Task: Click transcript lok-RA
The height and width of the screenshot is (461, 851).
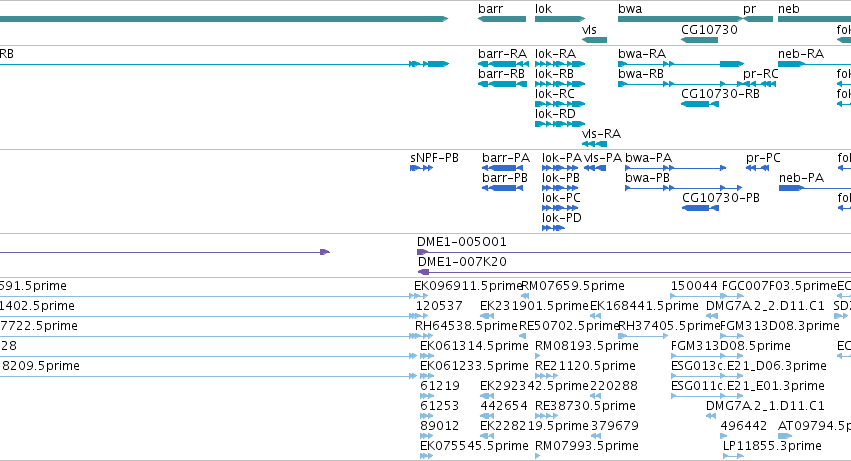Action: (x=560, y=64)
